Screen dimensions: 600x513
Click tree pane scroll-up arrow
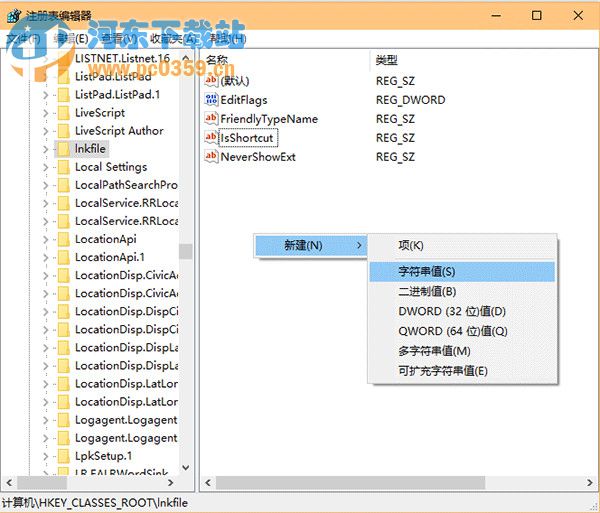[x=186, y=58]
